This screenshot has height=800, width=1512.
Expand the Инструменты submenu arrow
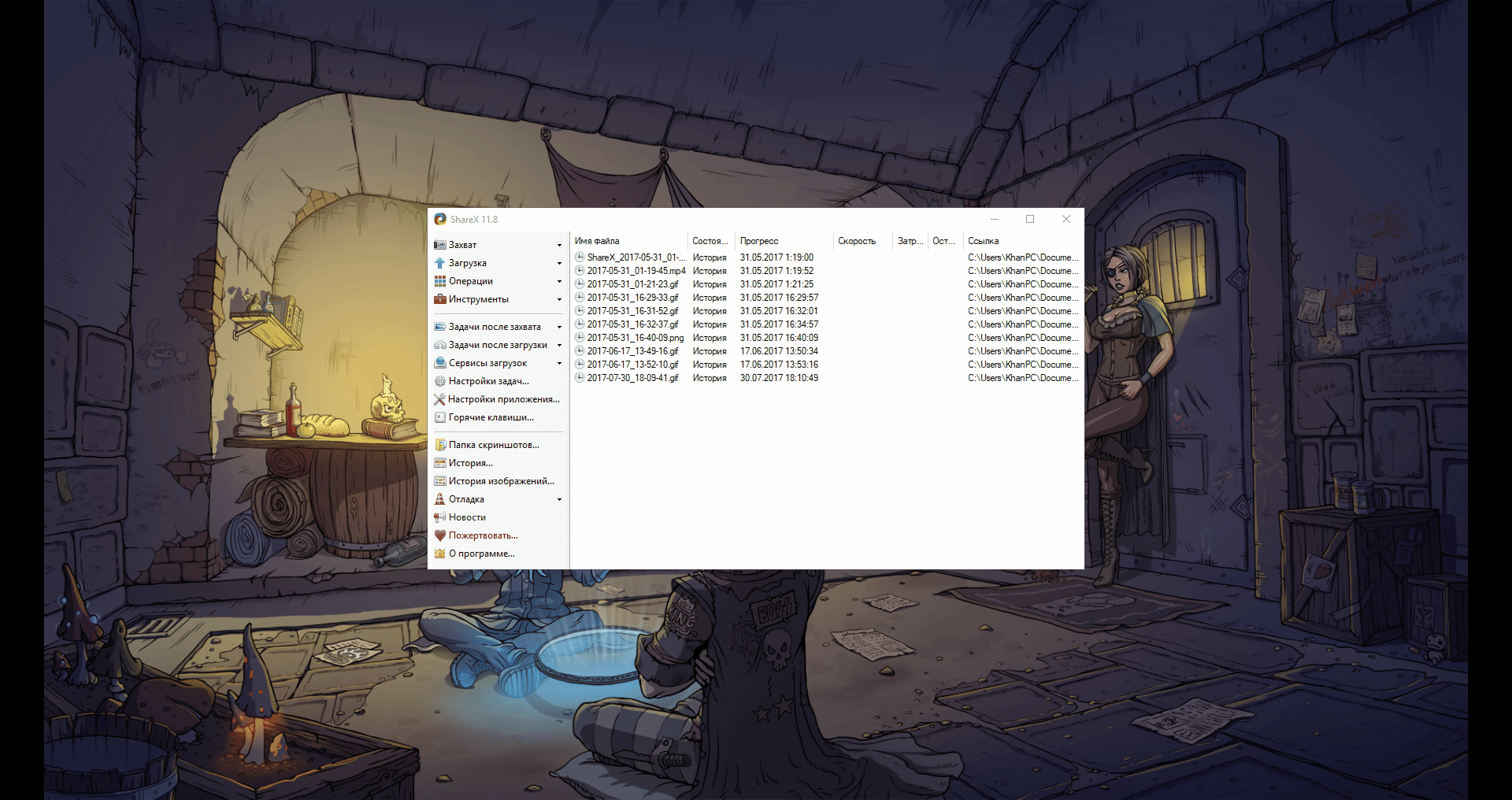(559, 300)
